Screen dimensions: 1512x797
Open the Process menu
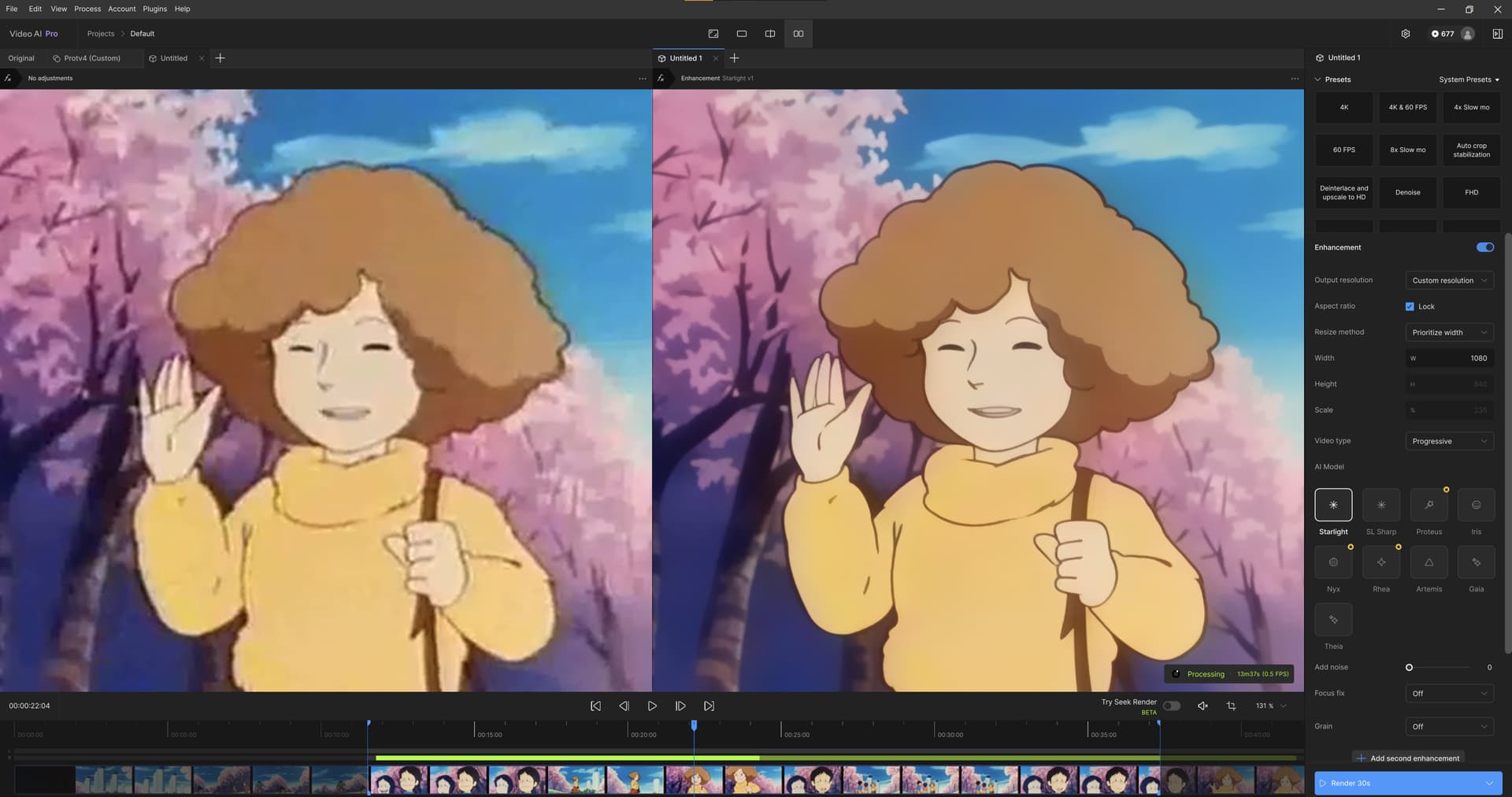pyautogui.click(x=87, y=9)
